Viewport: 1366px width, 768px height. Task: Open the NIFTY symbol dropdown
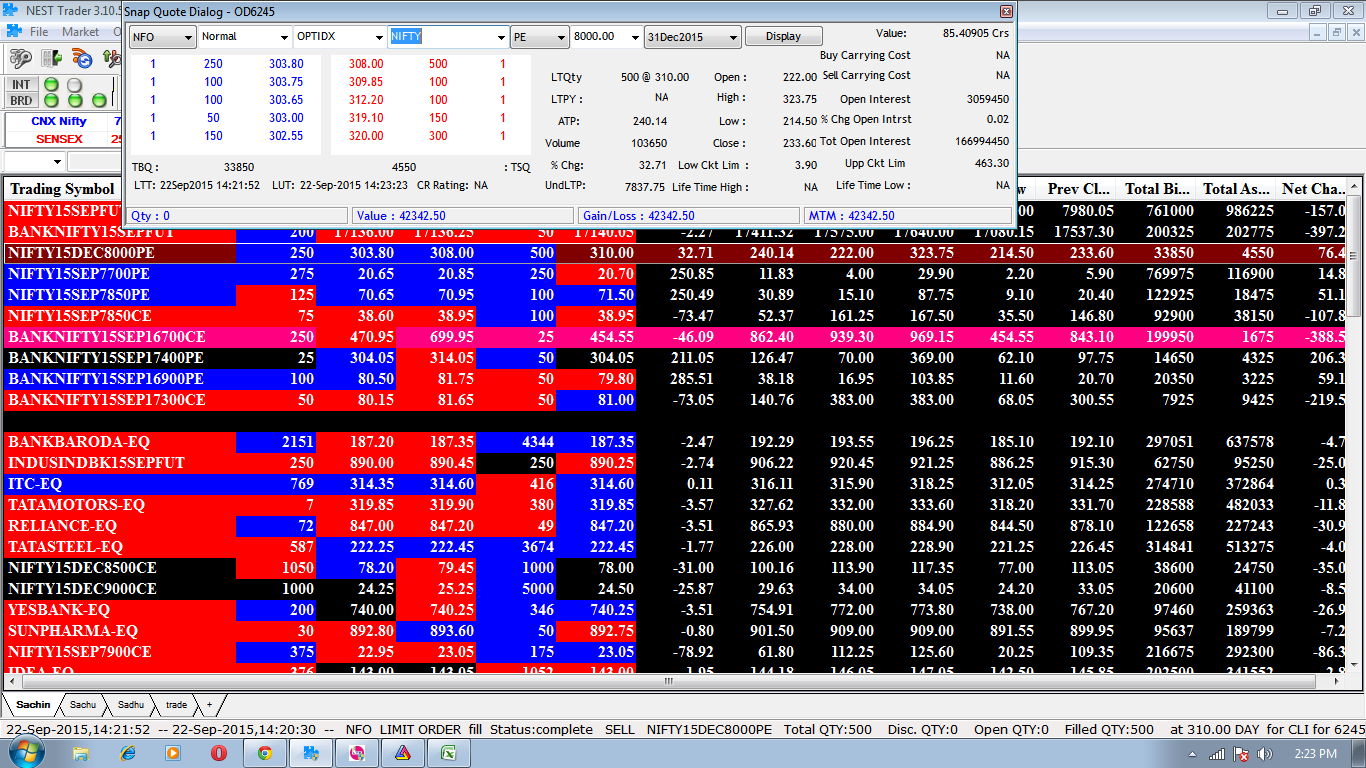[448, 36]
